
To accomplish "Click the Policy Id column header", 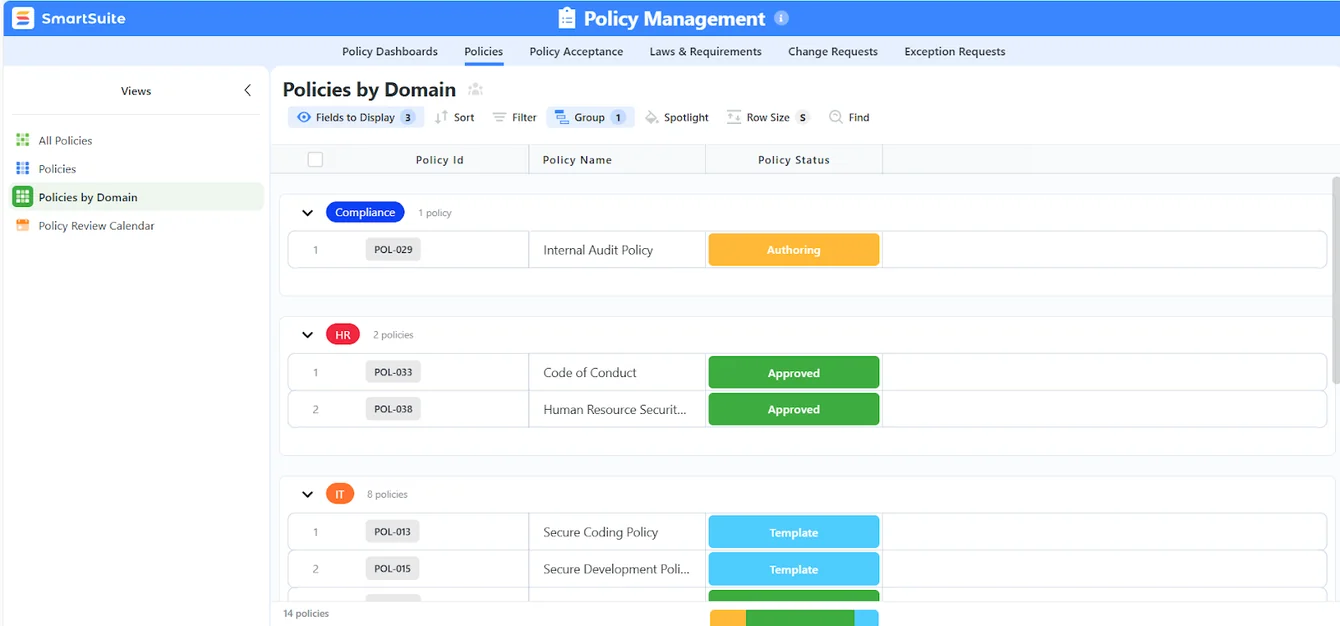I will (x=440, y=160).
